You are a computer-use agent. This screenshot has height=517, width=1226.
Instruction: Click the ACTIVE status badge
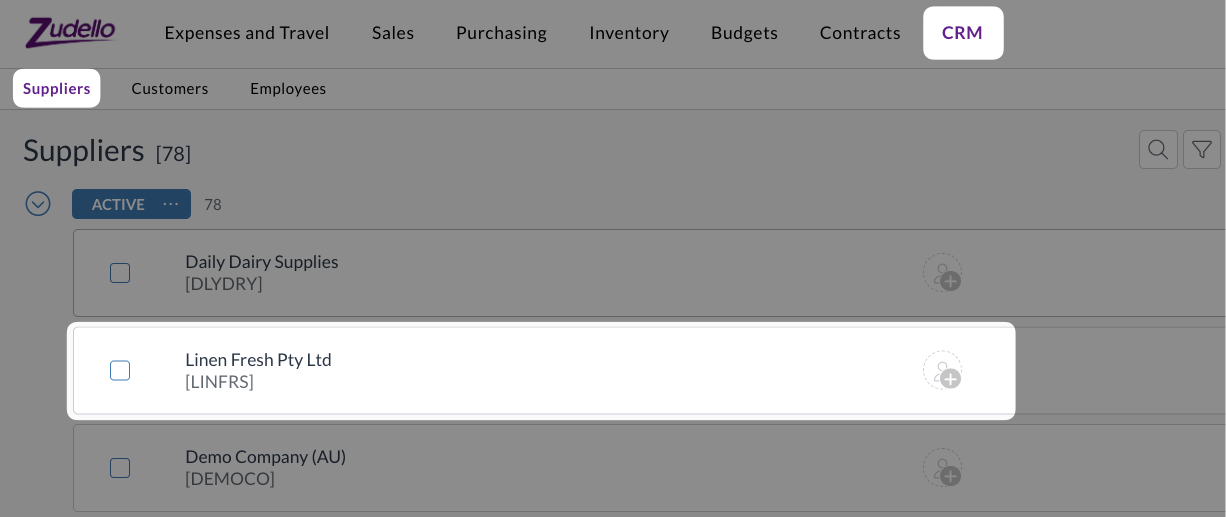point(118,204)
